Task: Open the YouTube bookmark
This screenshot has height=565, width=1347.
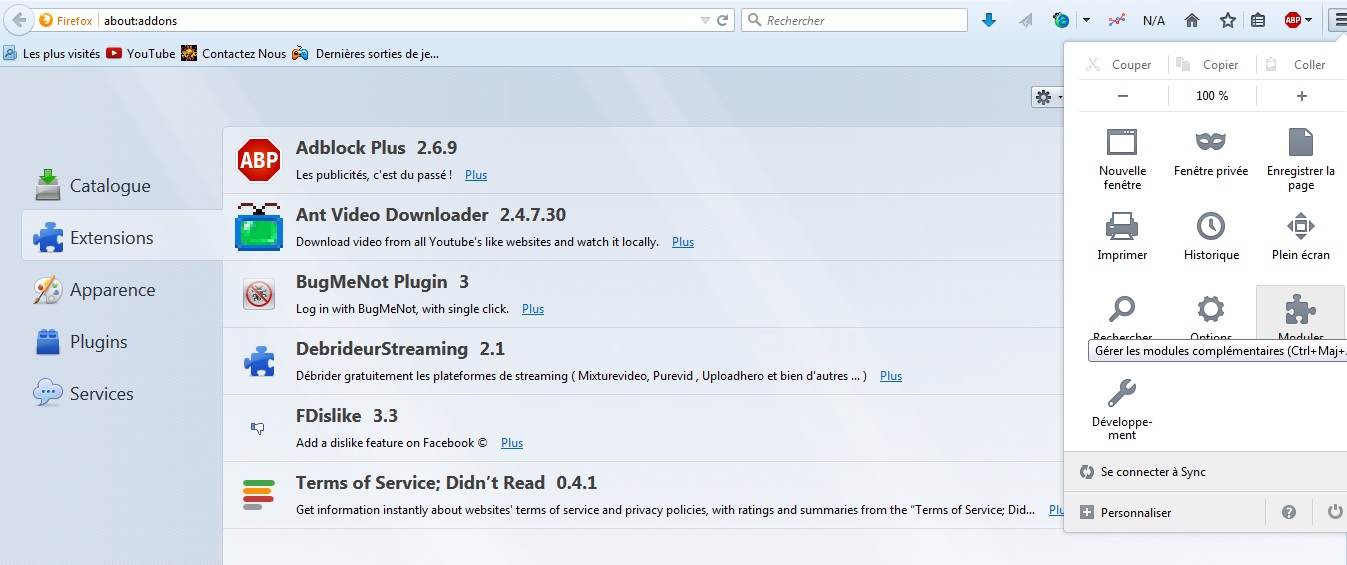Action: 141,54
